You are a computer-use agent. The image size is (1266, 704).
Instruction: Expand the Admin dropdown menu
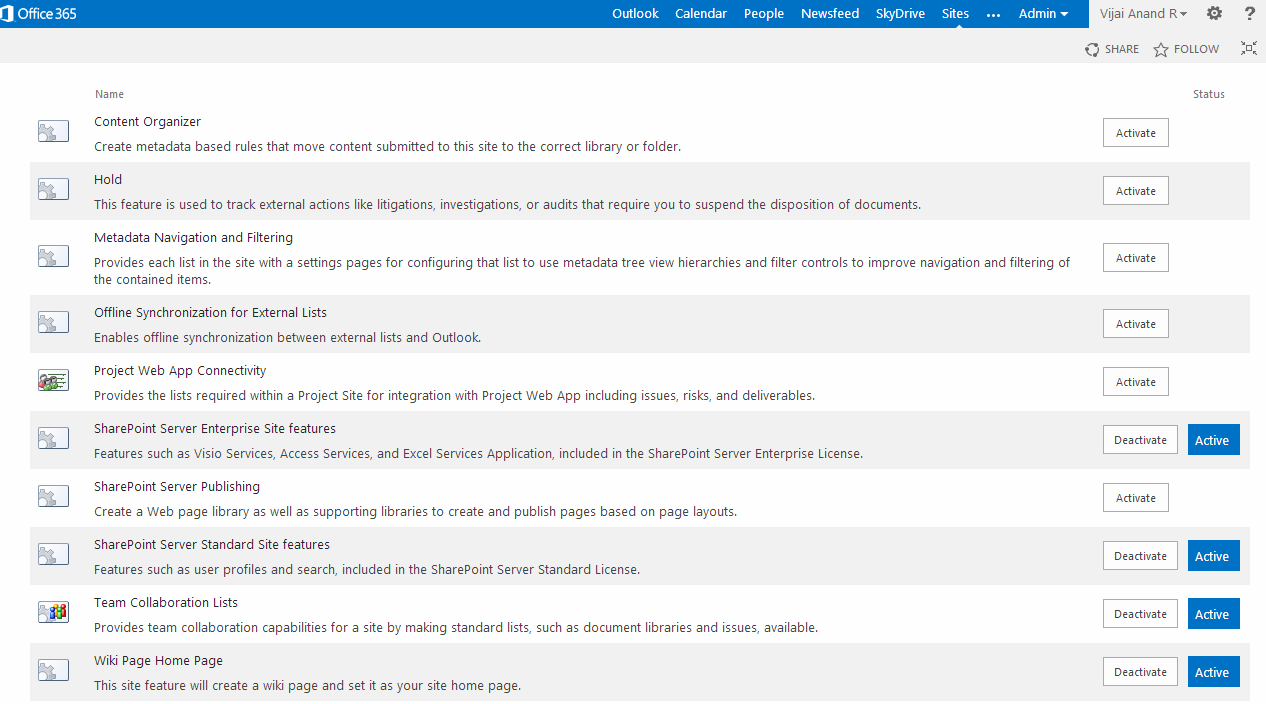pyautogui.click(x=1043, y=14)
